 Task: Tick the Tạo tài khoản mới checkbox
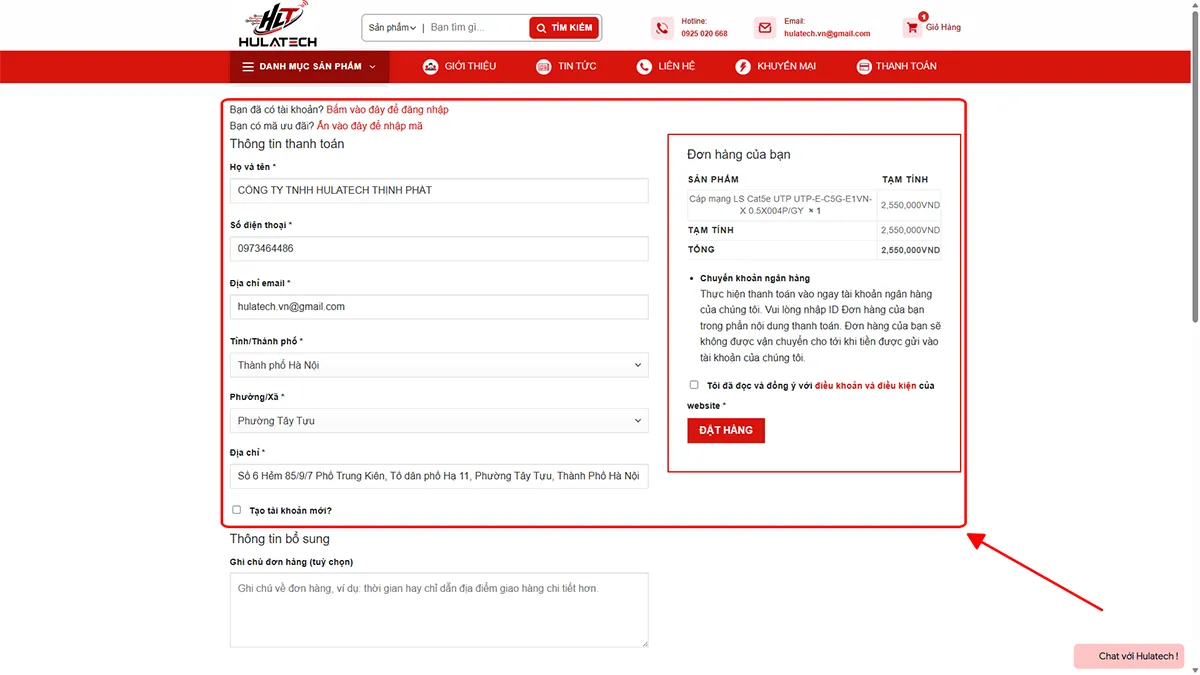(x=237, y=510)
